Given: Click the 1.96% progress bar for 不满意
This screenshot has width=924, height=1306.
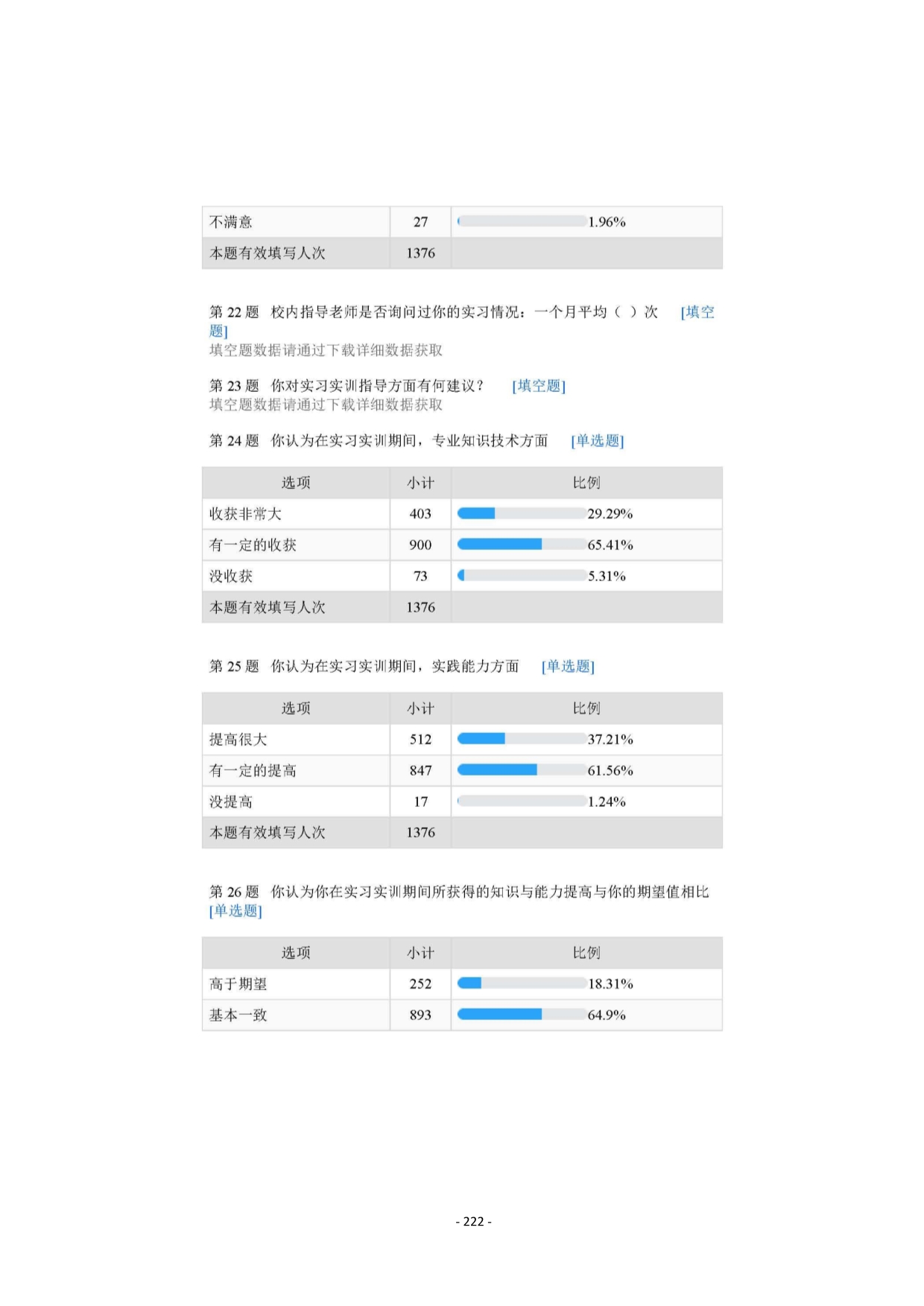Looking at the screenshot, I should (x=521, y=222).
